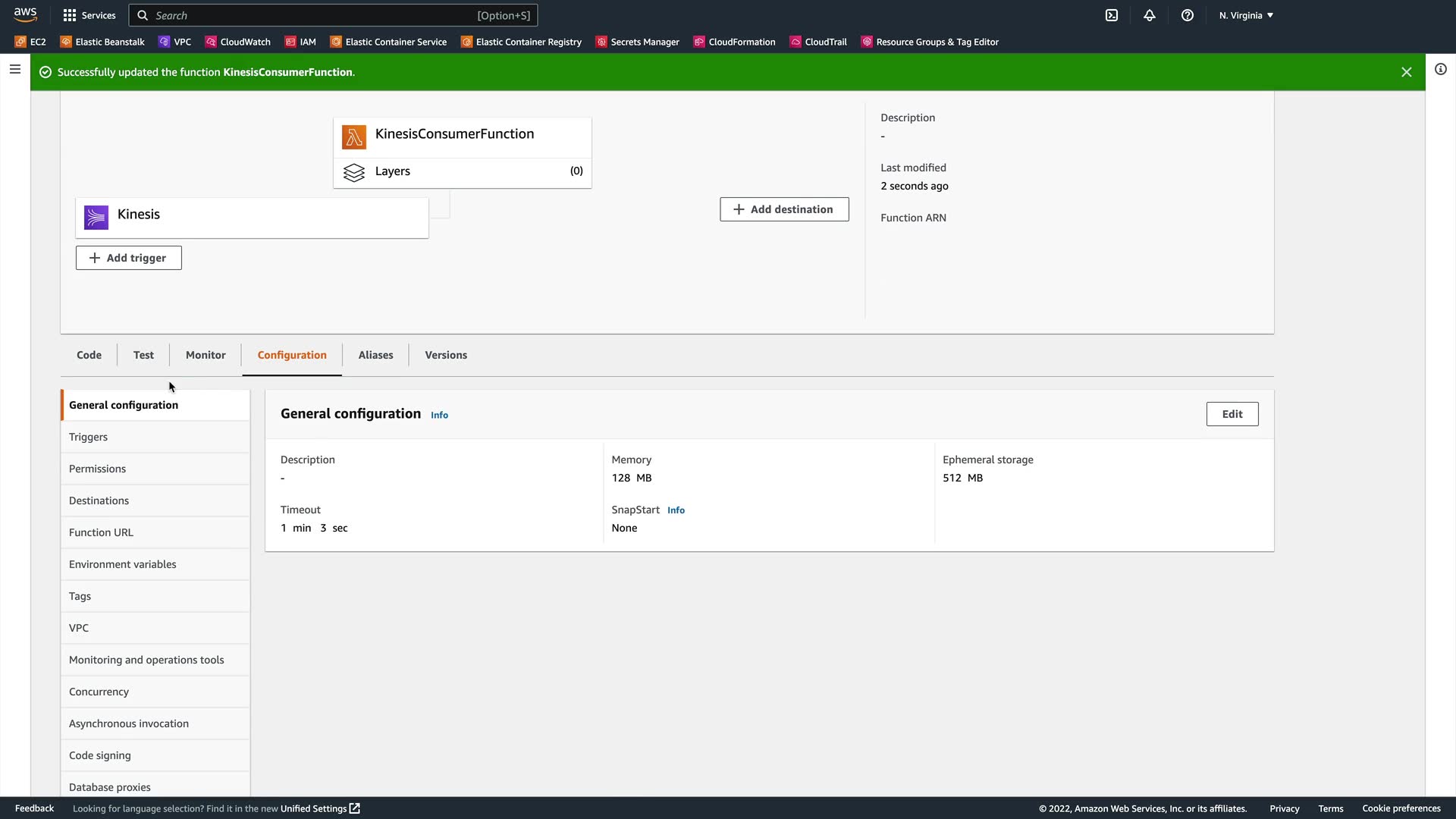Open the info panel icon at right edge
Screen dimensions: 1456x819
[1440, 69]
